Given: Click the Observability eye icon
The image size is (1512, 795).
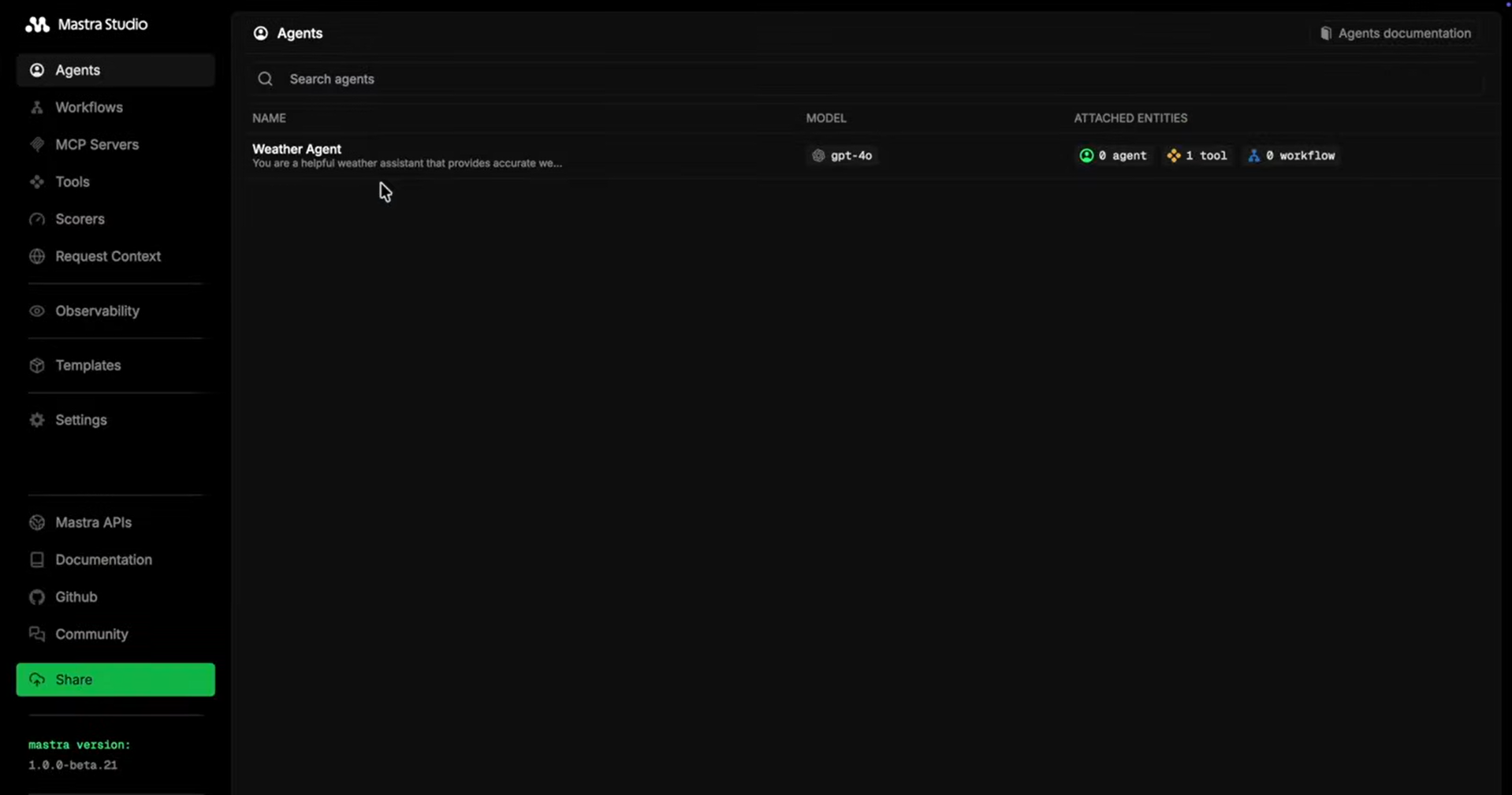Looking at the screenshot, I should [37, 310].
